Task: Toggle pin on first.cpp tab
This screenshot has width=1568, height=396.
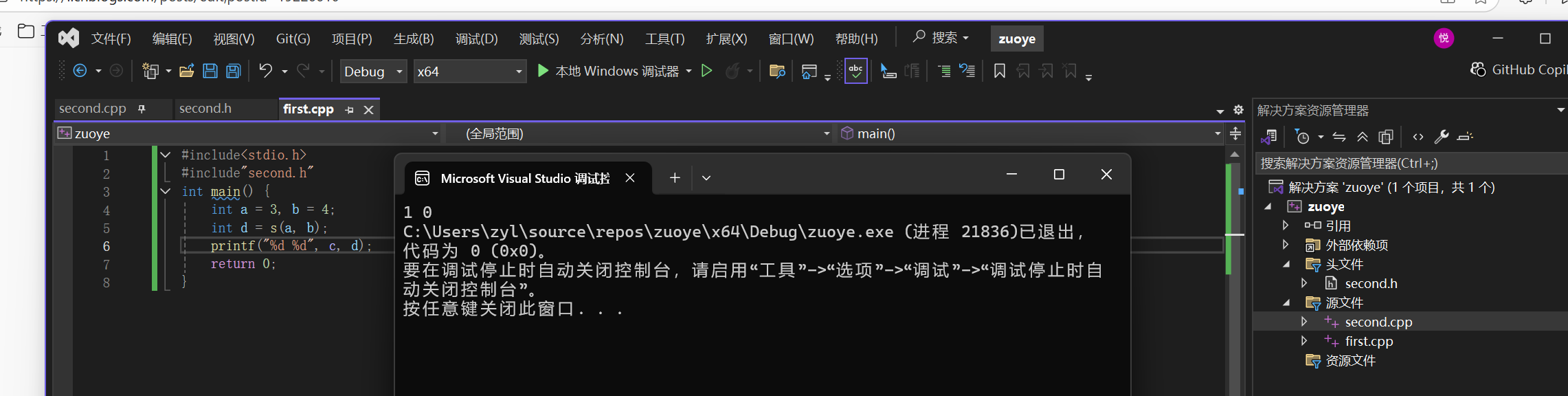Action: click(x=349, y=110)
